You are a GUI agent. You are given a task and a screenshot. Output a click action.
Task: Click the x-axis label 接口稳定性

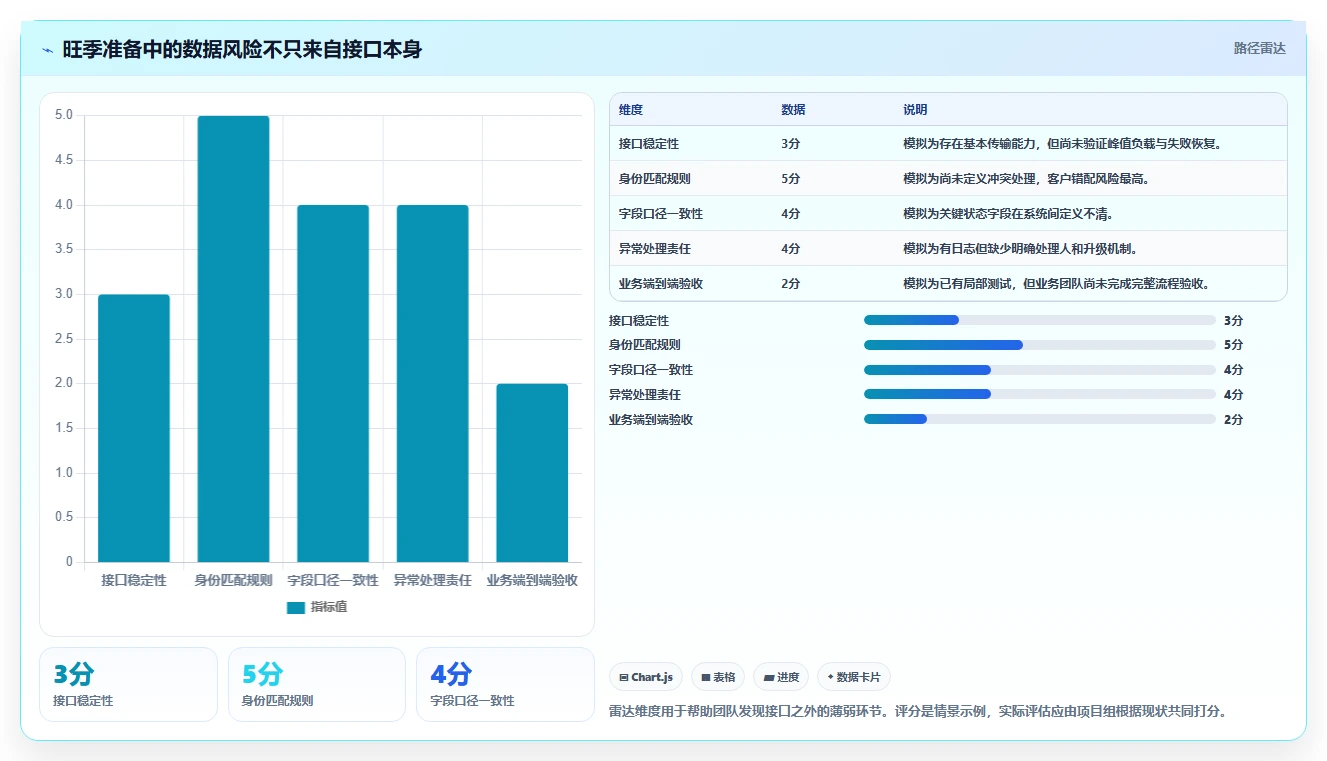tap(134, 580)
